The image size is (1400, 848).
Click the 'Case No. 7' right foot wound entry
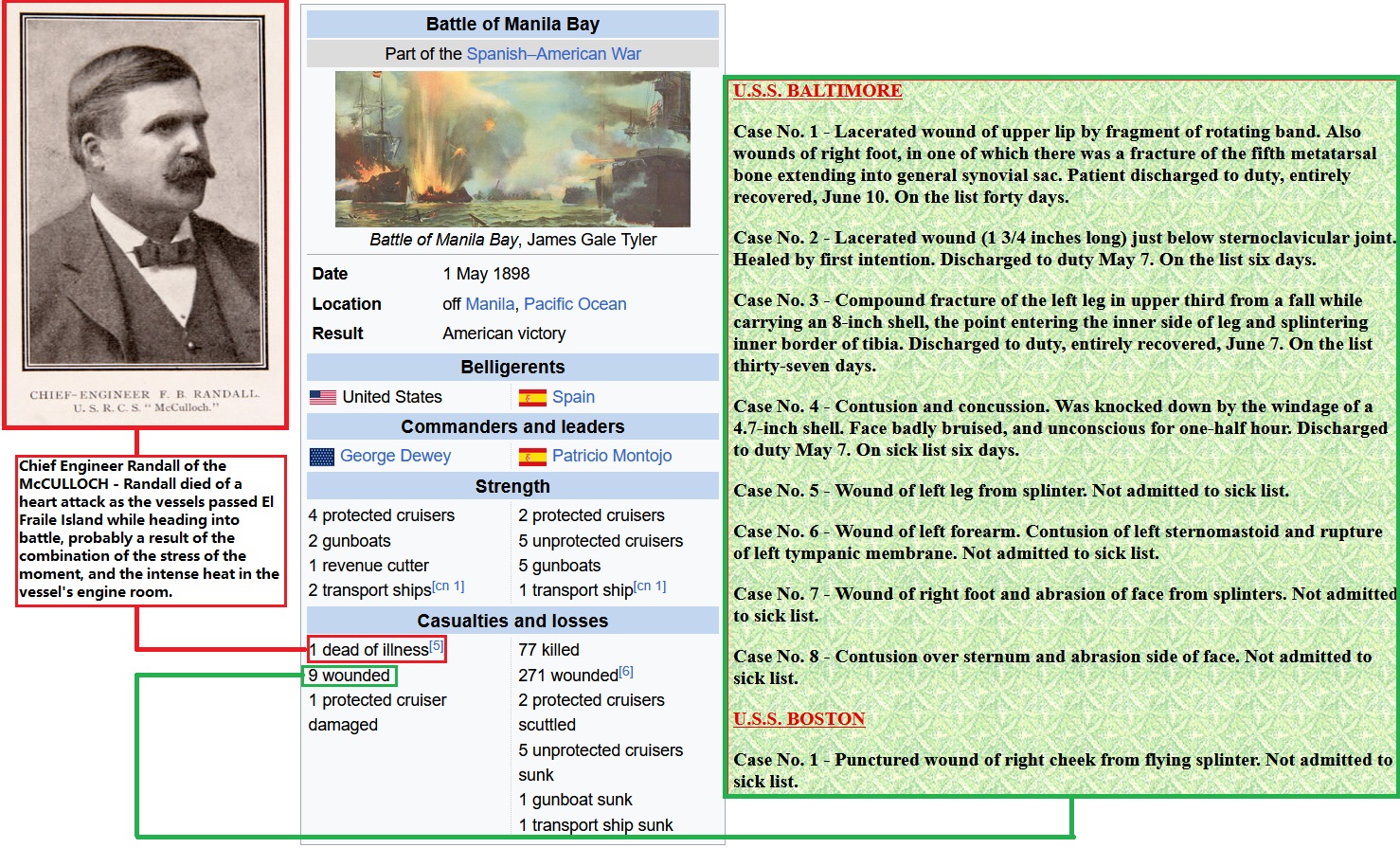click(1065, 604)
